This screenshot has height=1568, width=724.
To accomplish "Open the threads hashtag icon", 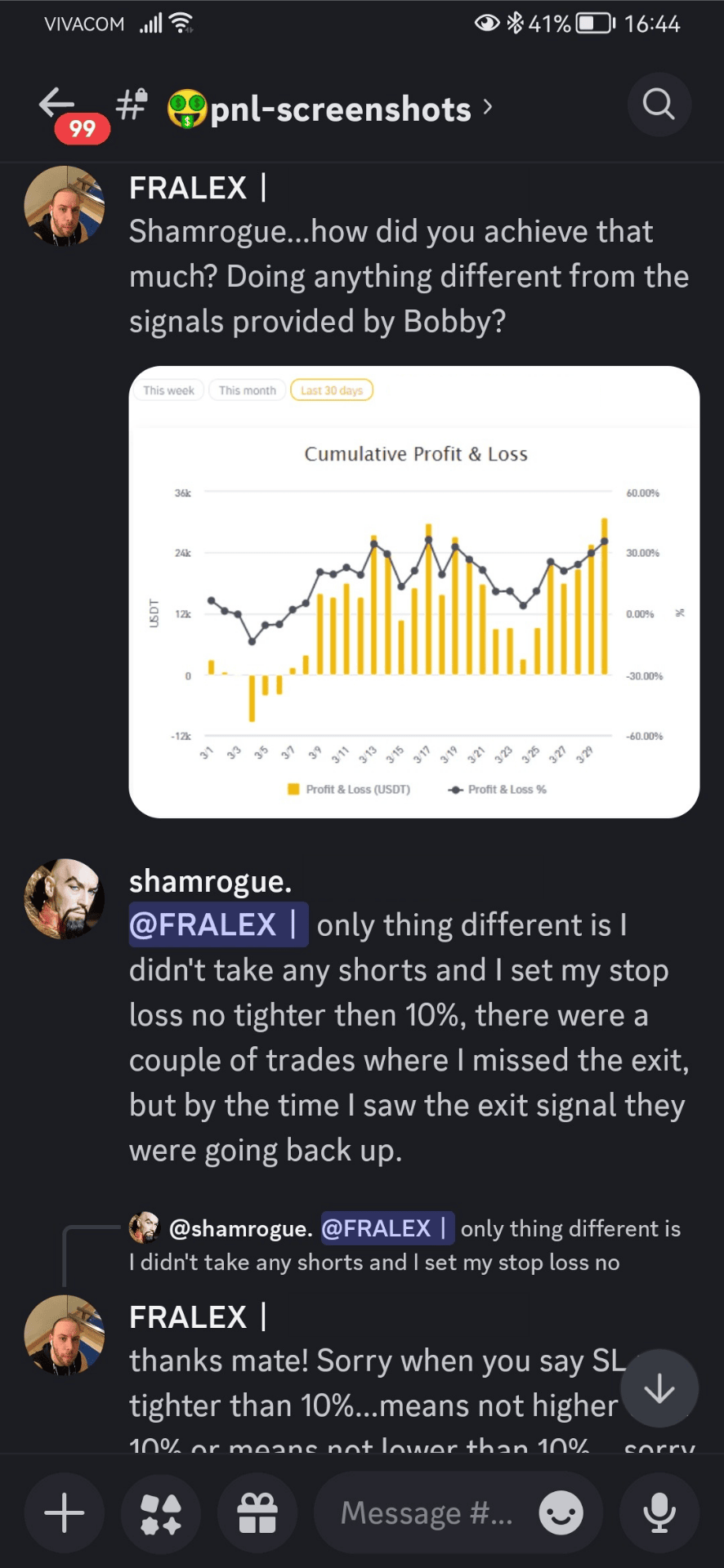I will coord(132,105).
